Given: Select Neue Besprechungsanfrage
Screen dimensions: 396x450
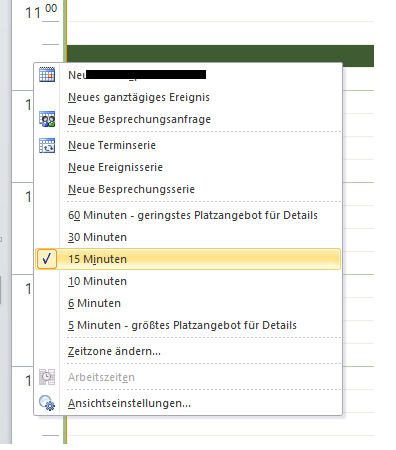Looking at the screenshot, I should click(x=188, y=119).
